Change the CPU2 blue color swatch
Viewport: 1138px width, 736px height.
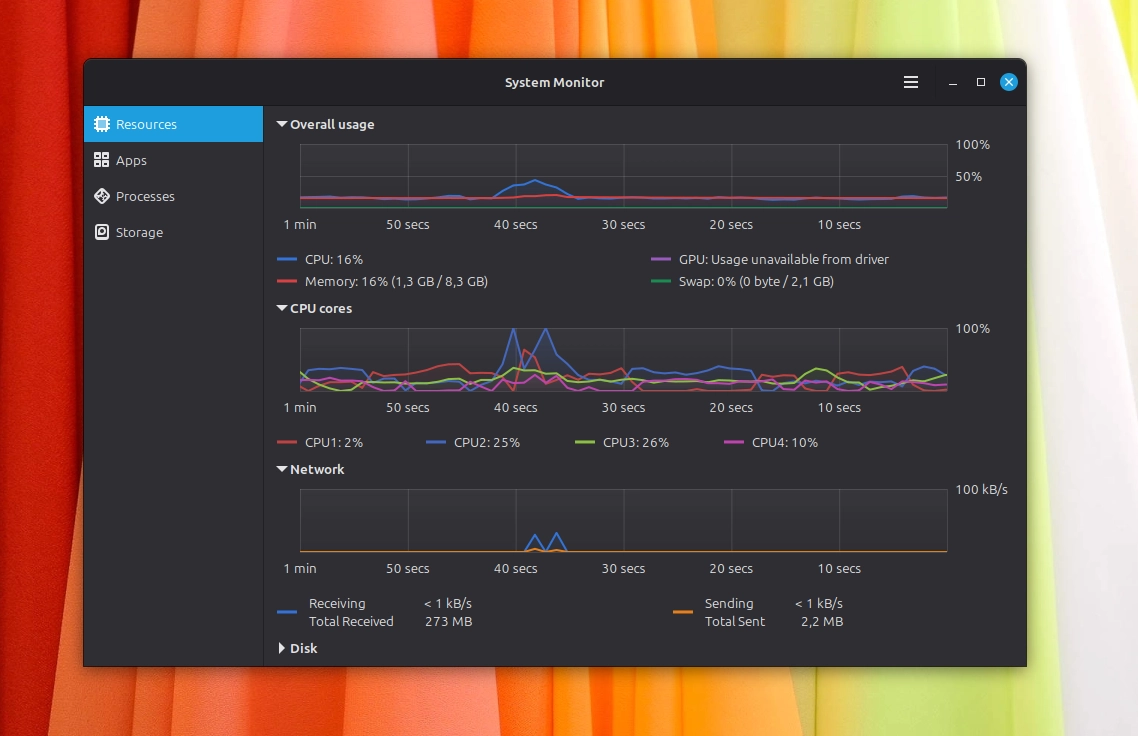(435, 442)
